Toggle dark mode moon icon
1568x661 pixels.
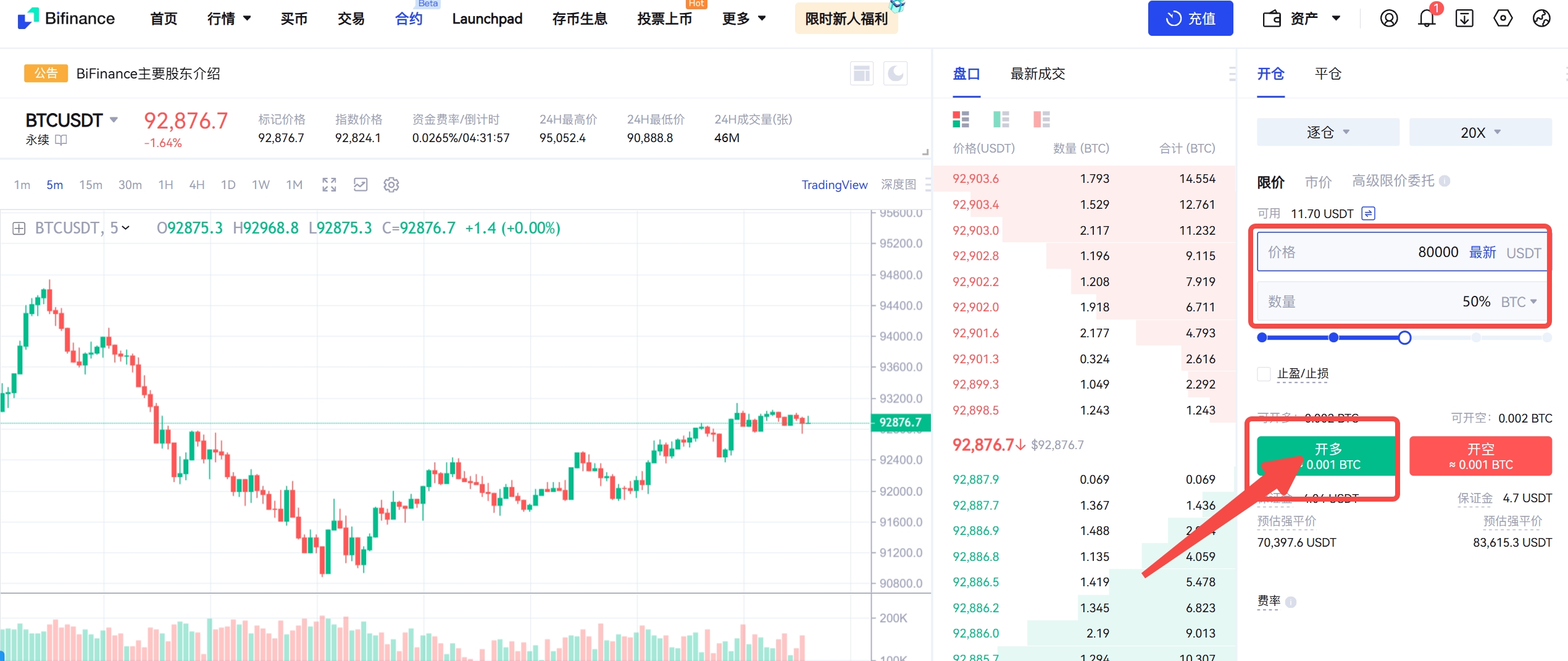pos(895,74)
